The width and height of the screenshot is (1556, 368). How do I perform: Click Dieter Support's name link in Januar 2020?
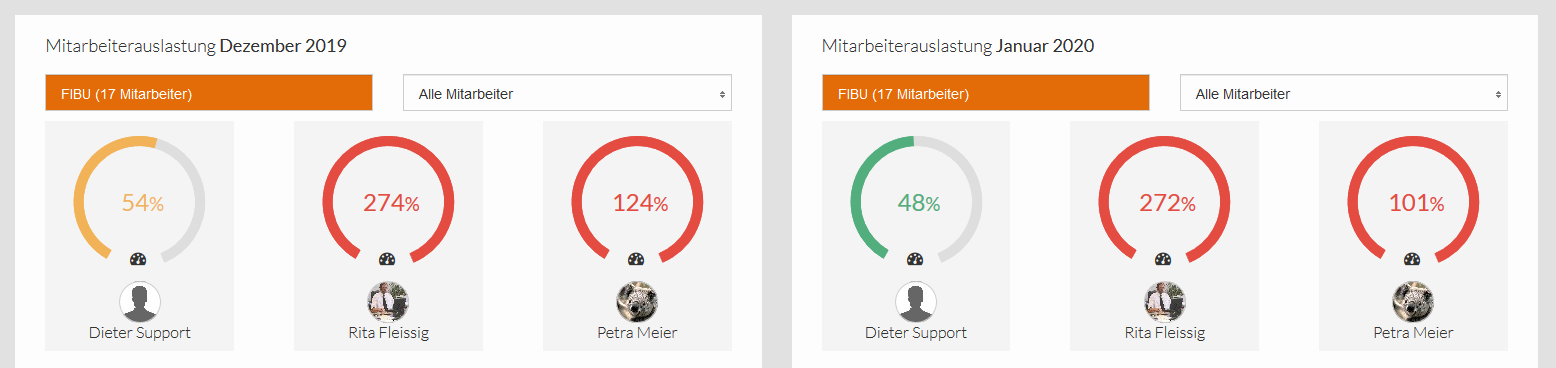(x=916, y=333)
